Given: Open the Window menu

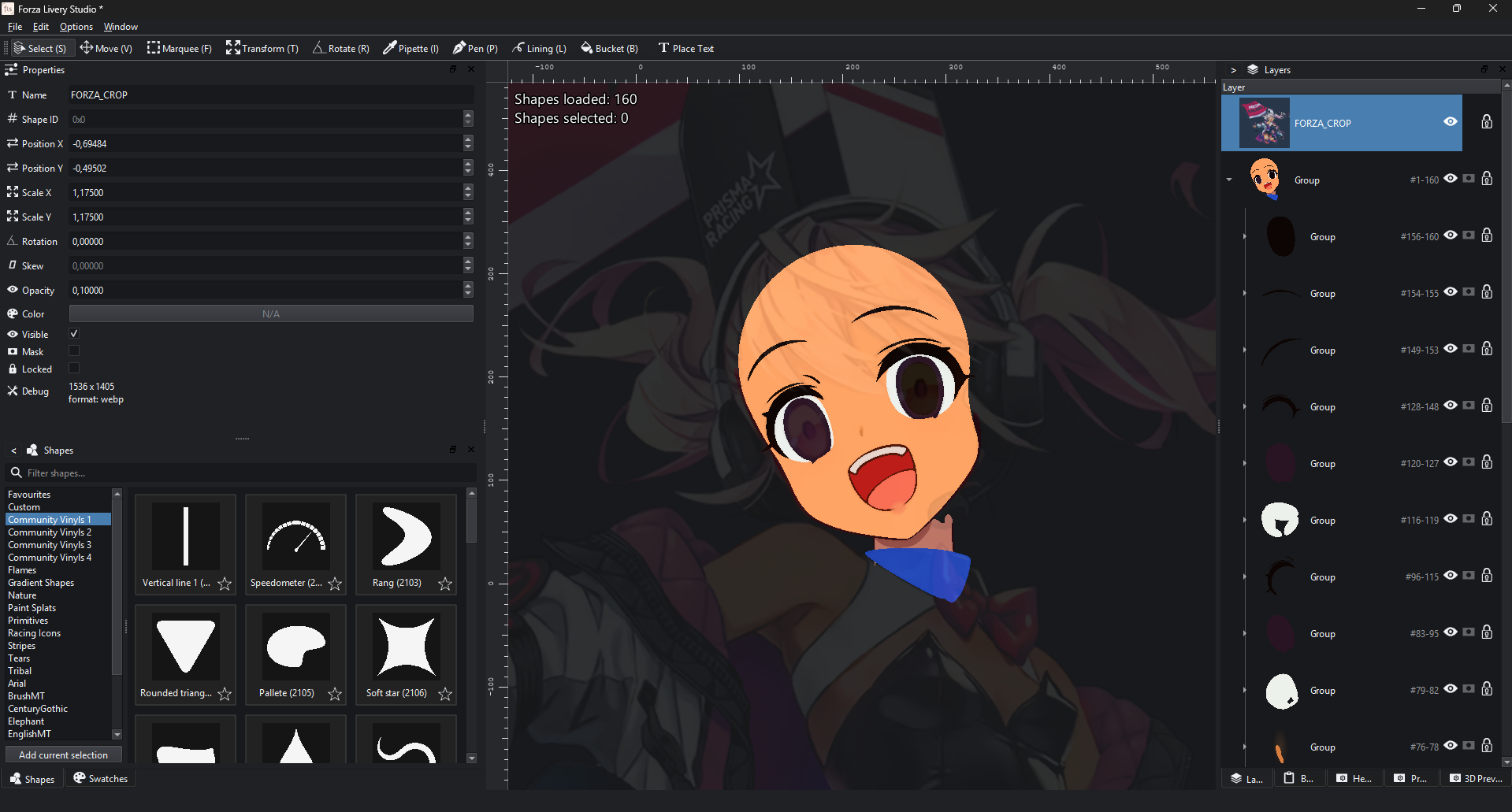Looking at the screenshot, I should [121, 27].
